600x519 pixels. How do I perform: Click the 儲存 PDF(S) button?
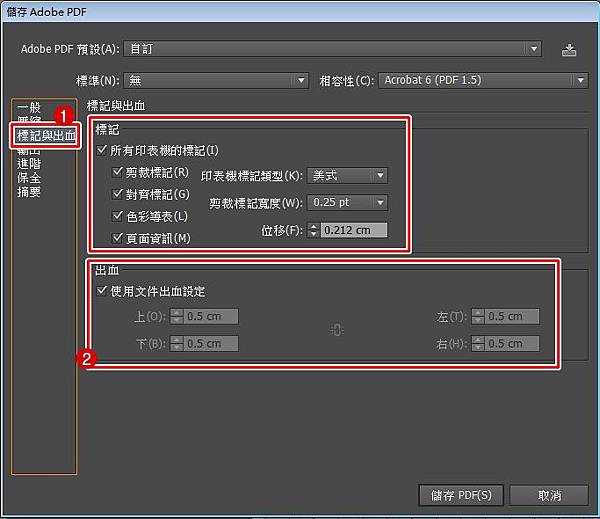(x=461, y=495)
